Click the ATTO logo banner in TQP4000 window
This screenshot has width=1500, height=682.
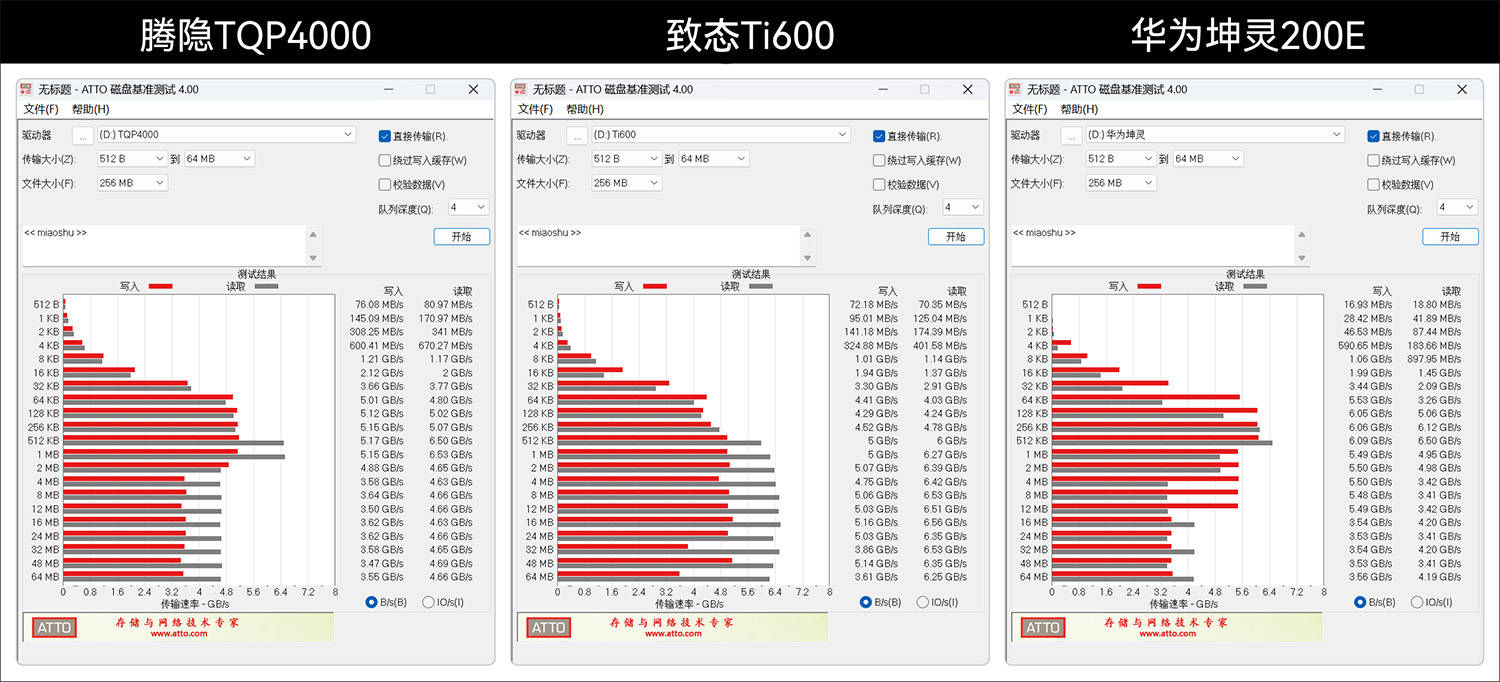point(54,628)
